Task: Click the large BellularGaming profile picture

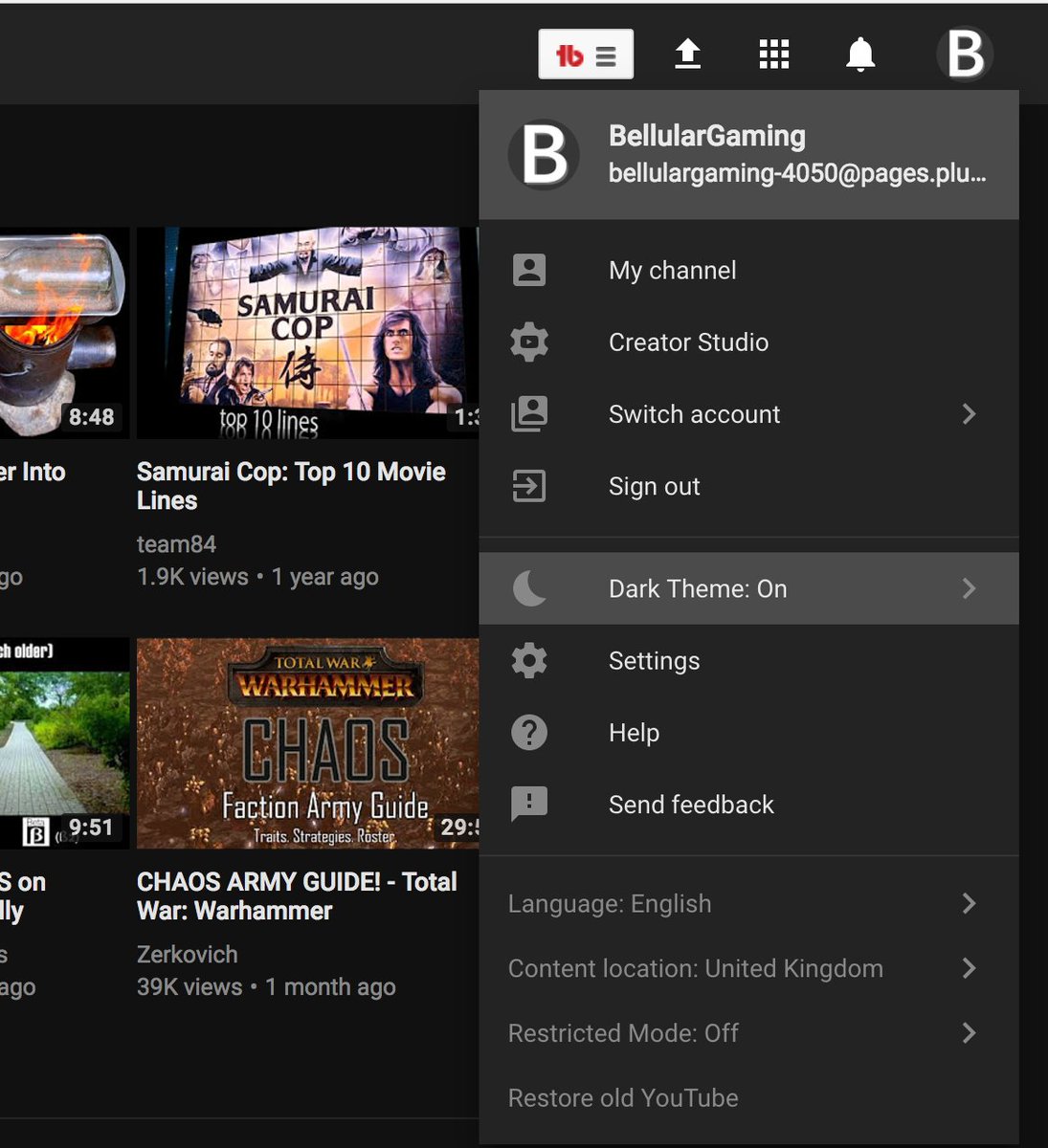Action: click(544, 154)
